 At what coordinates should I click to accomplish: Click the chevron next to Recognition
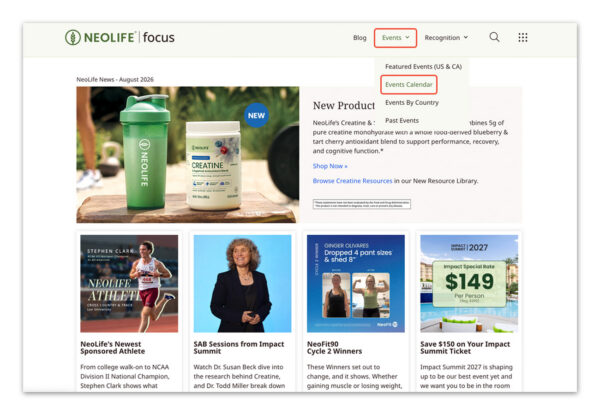click(x=466, y=37)
